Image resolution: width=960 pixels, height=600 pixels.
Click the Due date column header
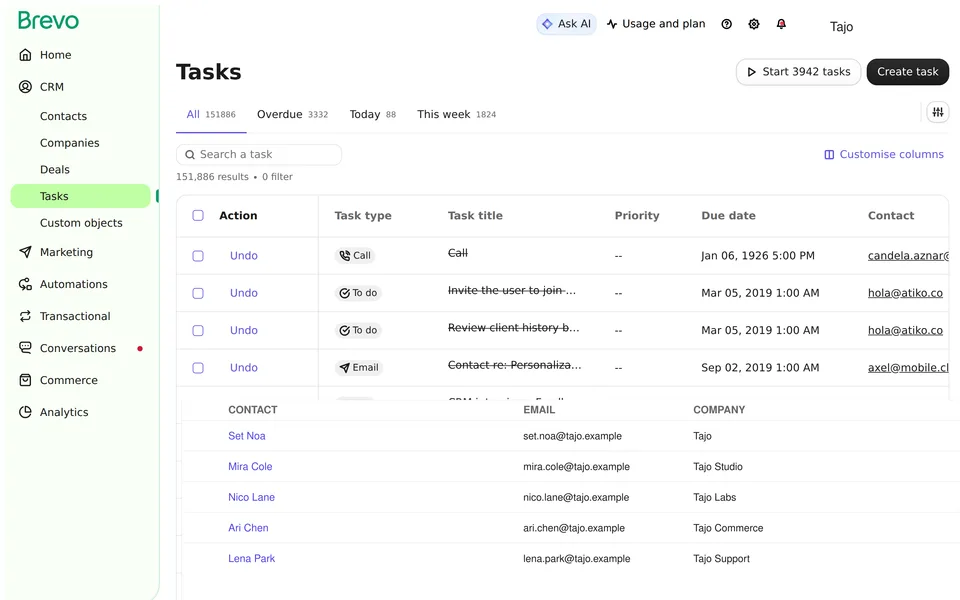(728, 216)
